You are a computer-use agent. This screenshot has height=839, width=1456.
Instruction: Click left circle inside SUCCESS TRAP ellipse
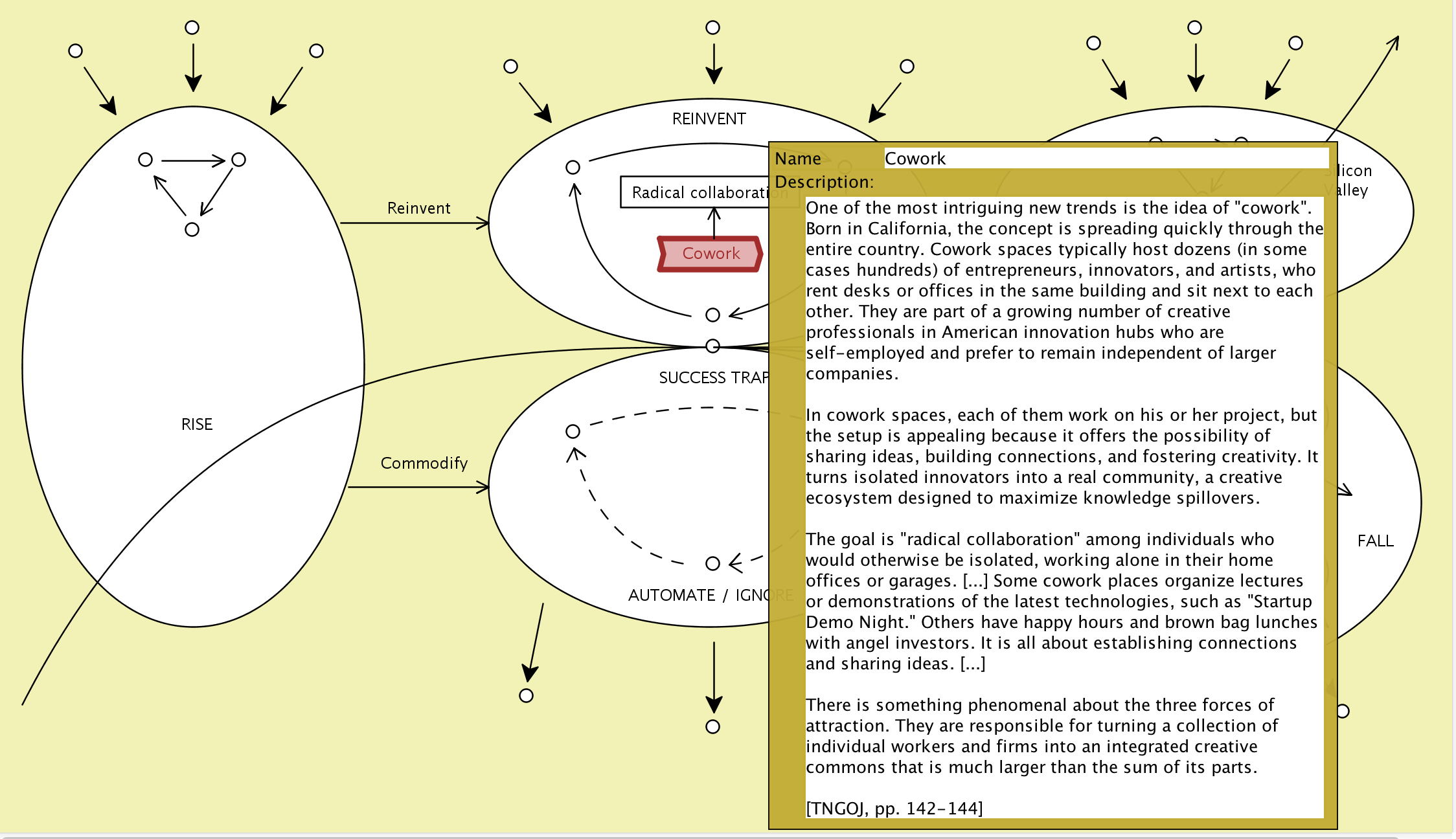573,432
